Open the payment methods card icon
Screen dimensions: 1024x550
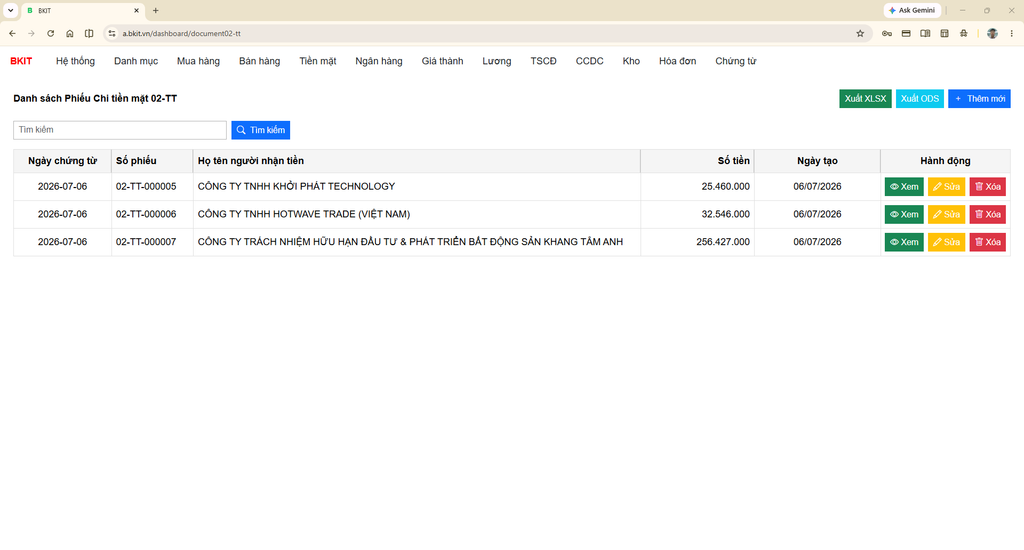click(906, 33)
